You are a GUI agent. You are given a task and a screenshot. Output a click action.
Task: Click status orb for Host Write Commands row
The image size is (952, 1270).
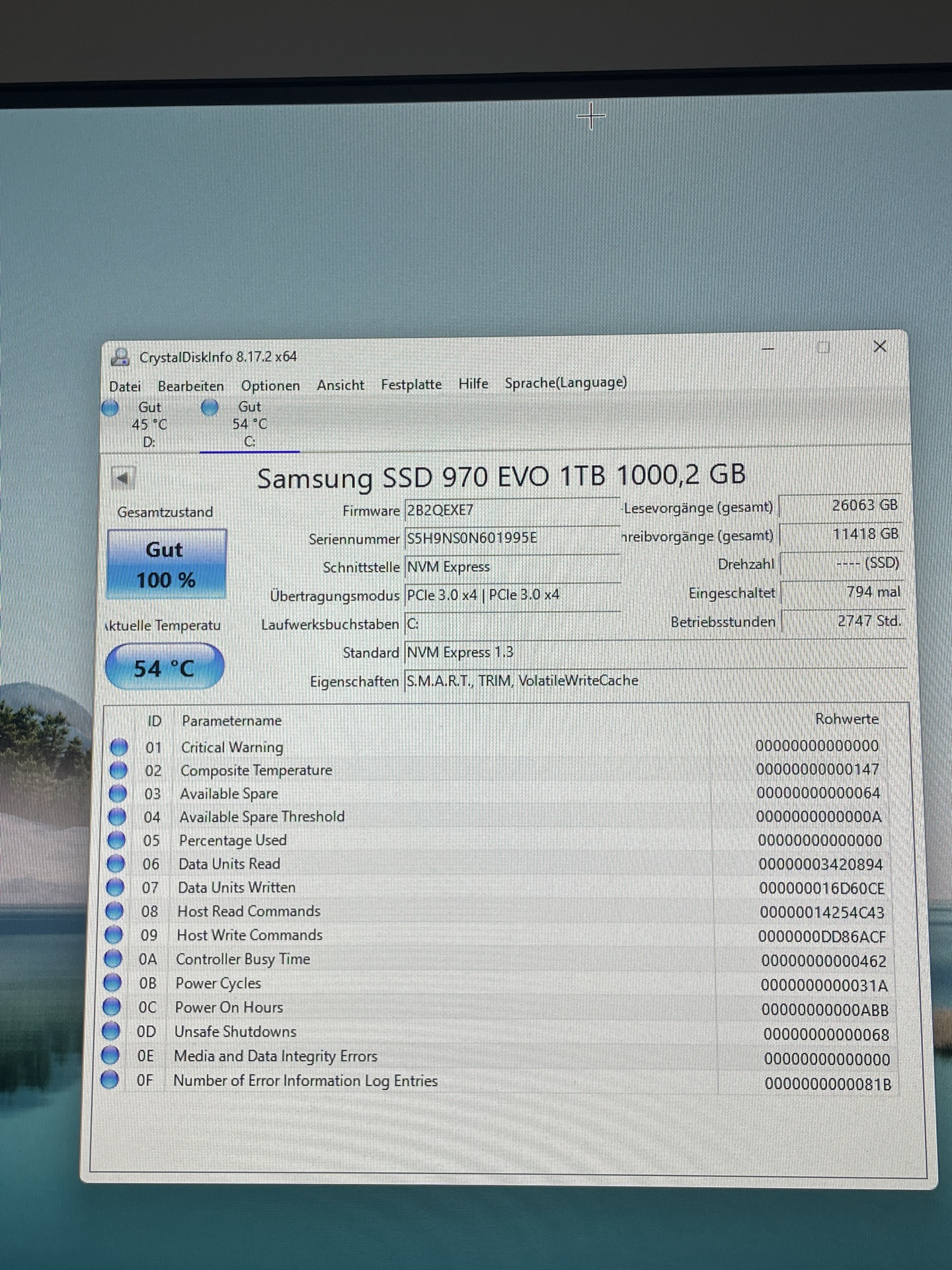coord(114,935)
